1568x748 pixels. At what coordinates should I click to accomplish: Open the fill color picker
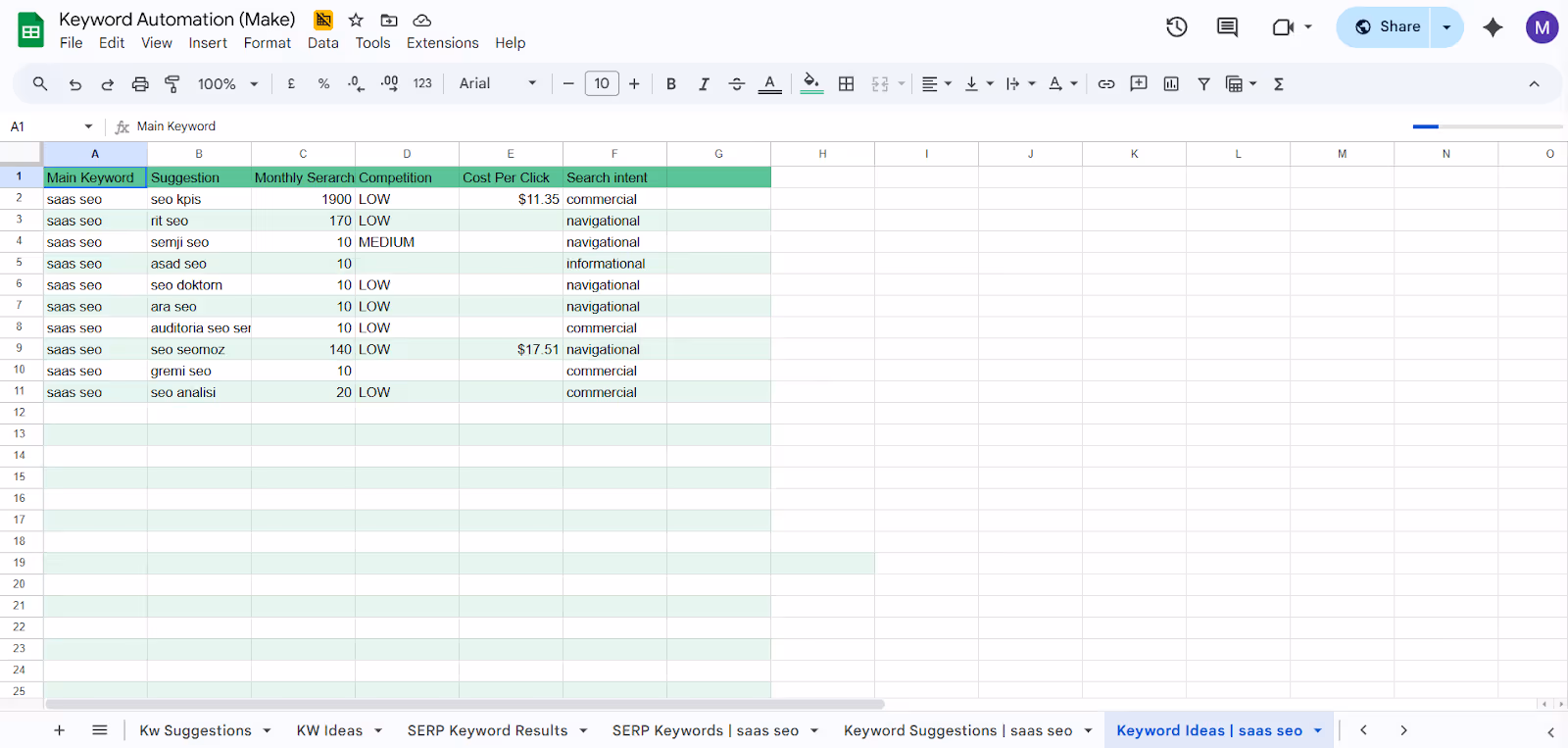tap(811, 83)
